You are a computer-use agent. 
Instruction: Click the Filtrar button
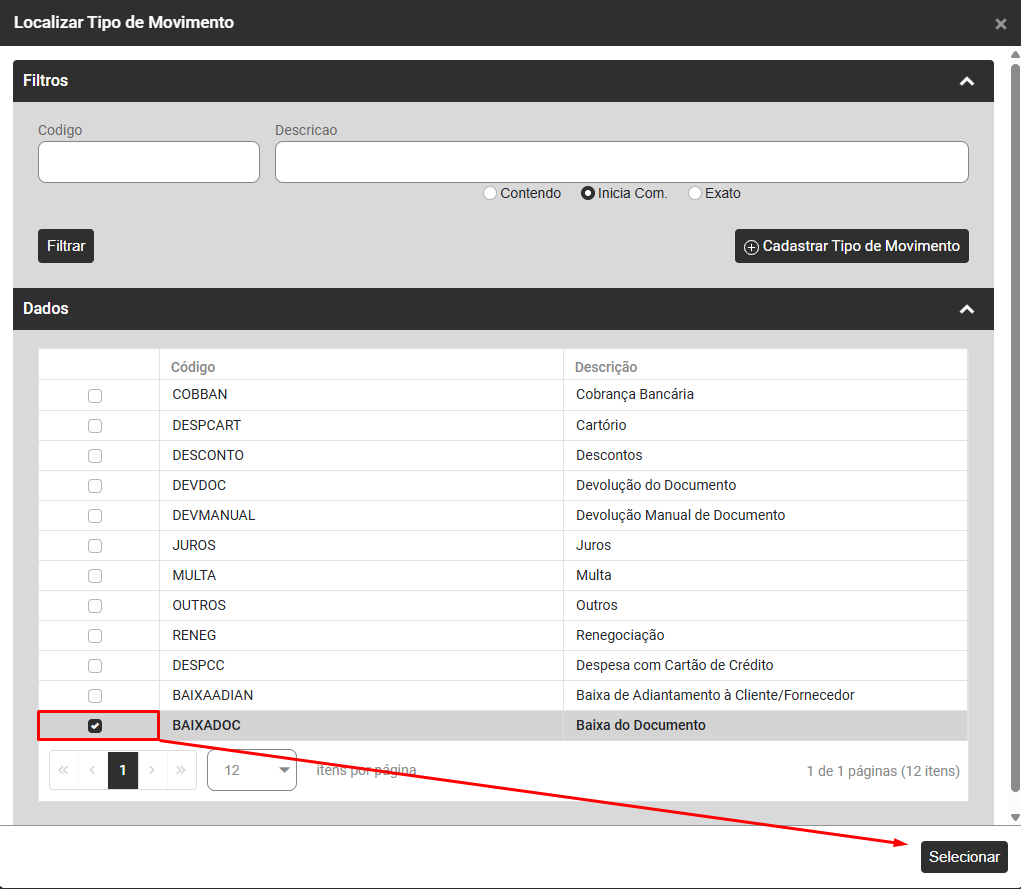coord(66,246)
